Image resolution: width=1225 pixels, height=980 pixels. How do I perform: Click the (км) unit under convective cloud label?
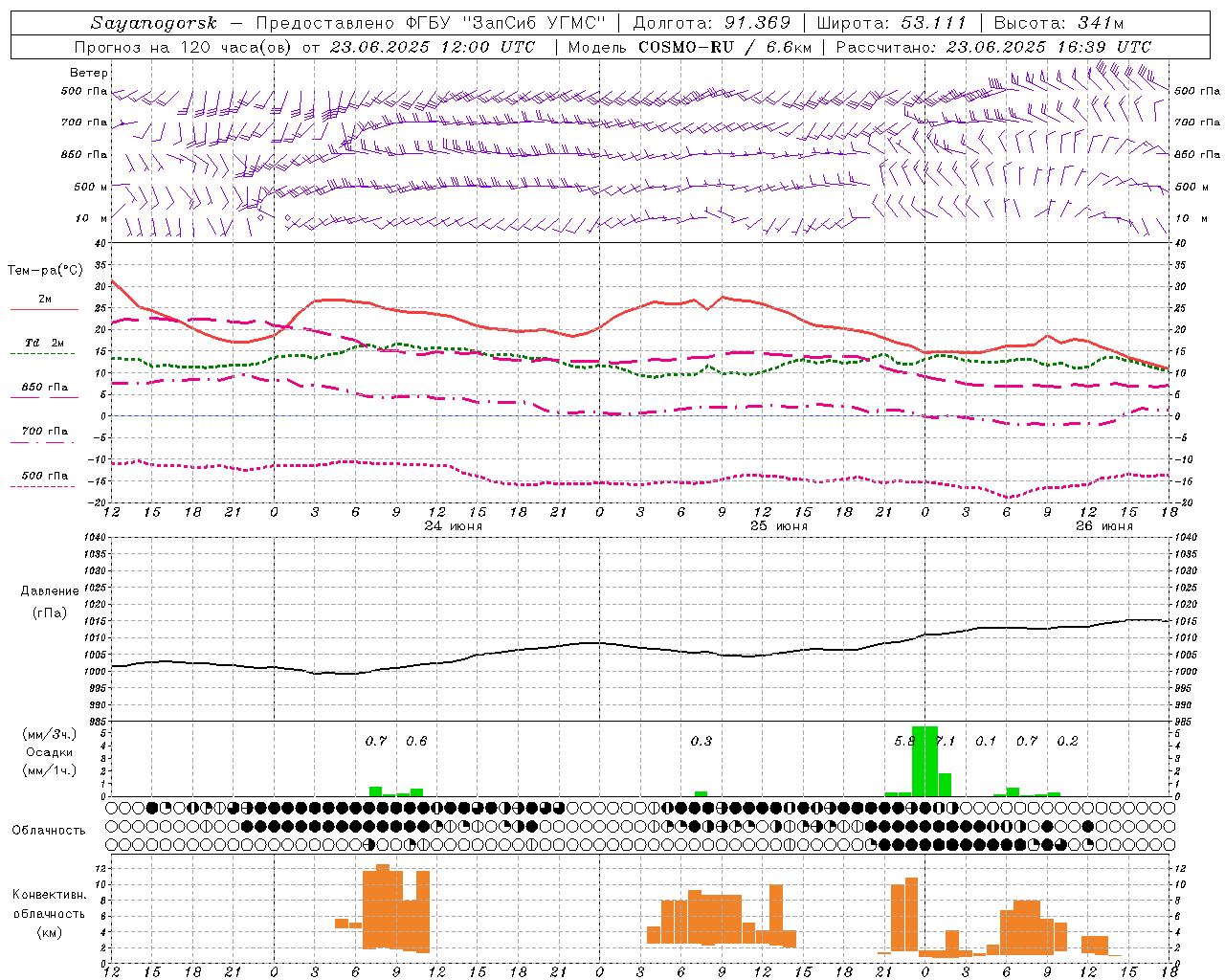[50, 932]
